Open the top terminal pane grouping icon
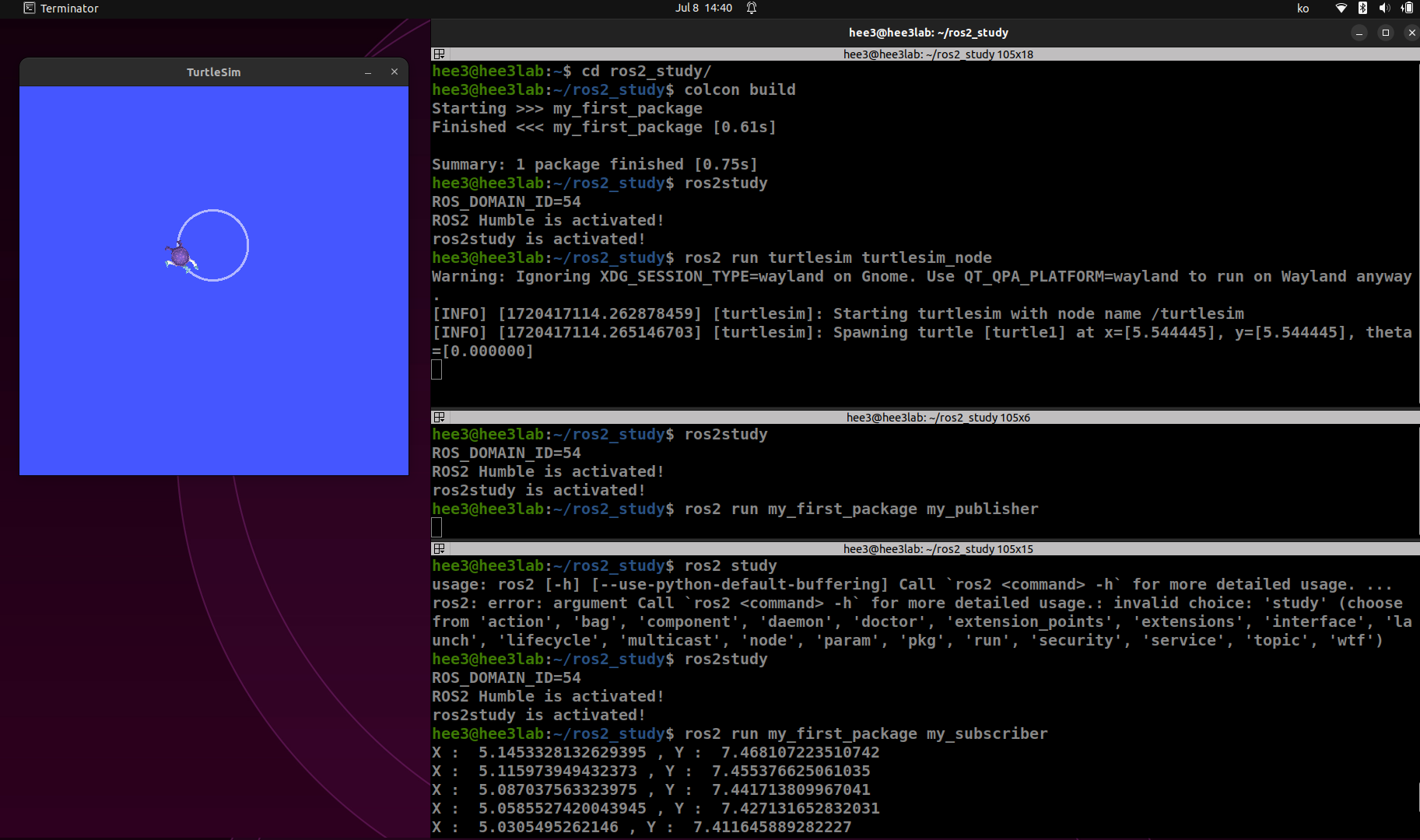The height and width of the screenshot is (840, 1420). click(439, 54)
